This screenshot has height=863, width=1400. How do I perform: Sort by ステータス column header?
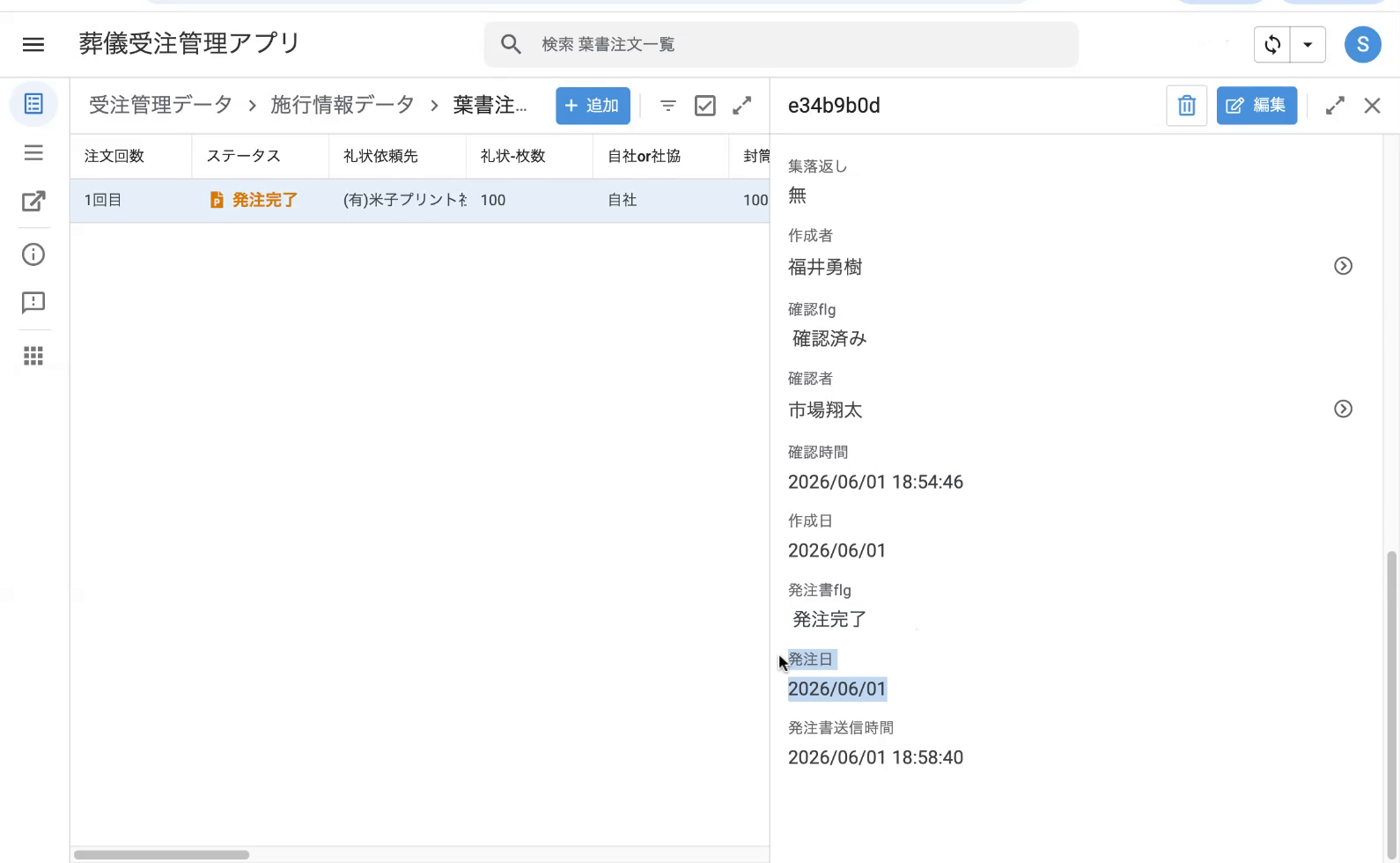243,156
